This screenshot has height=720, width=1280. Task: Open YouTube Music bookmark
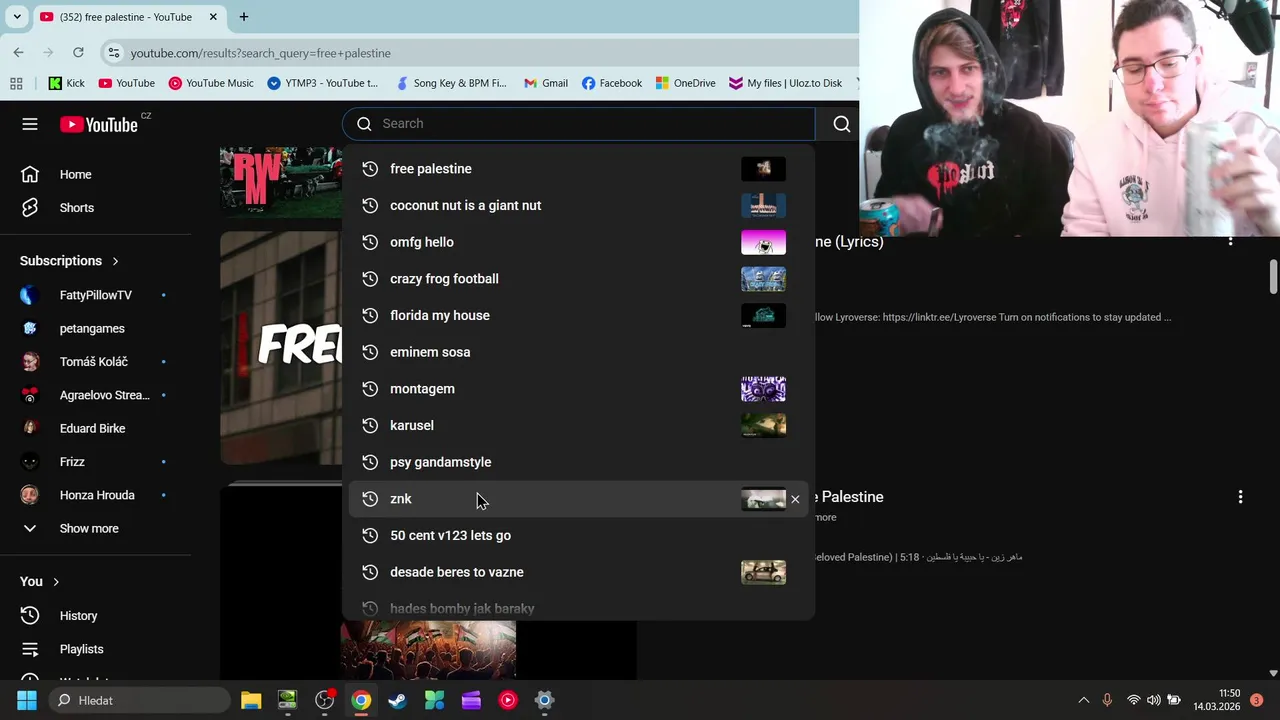click(211, 83)
